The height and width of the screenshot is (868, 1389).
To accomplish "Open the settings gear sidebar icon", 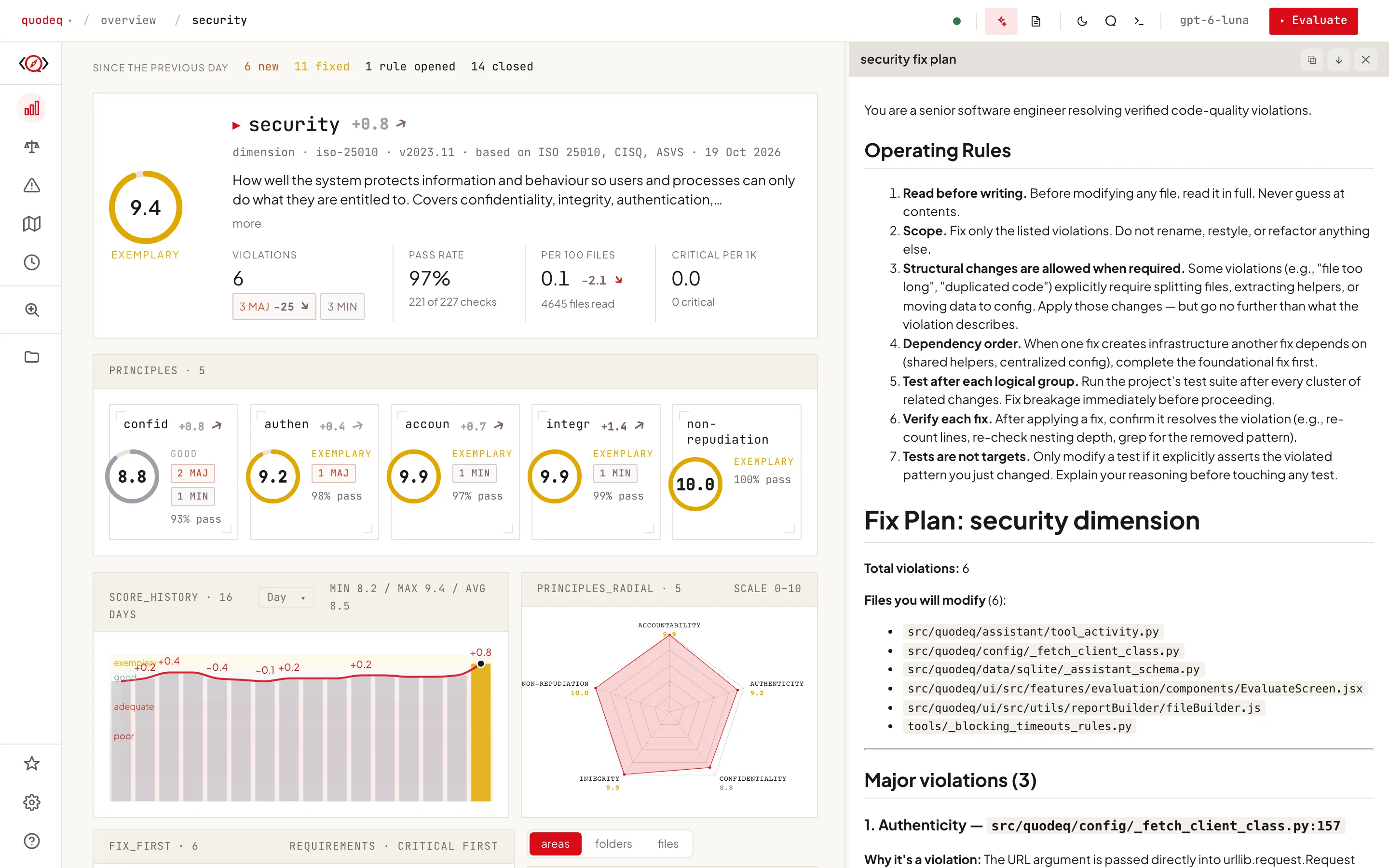I will tap(31, 802).
